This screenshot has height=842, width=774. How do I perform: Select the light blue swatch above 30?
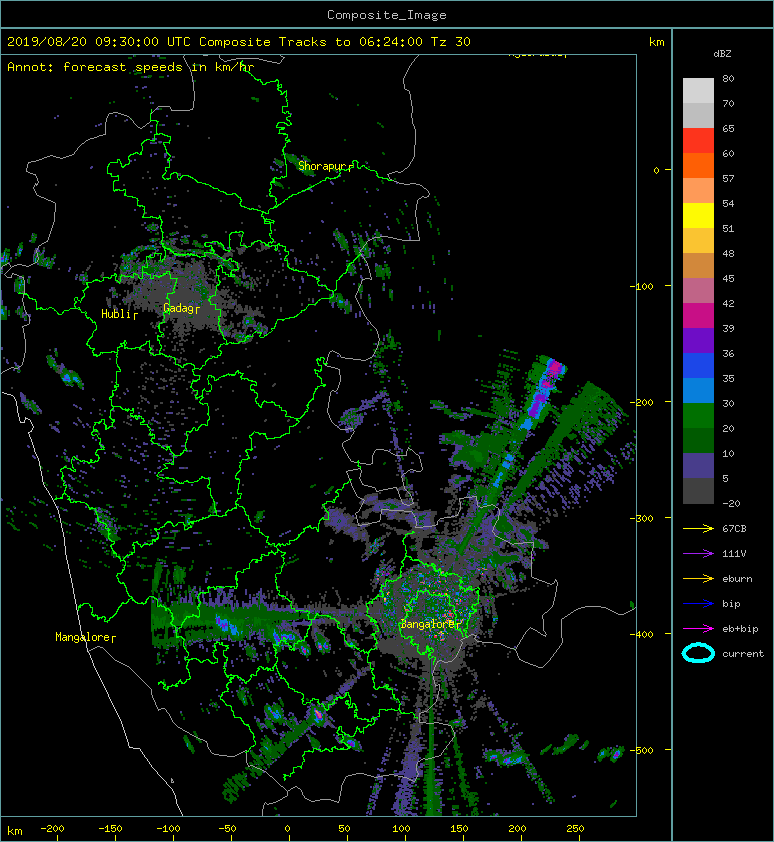coord(698,390)
